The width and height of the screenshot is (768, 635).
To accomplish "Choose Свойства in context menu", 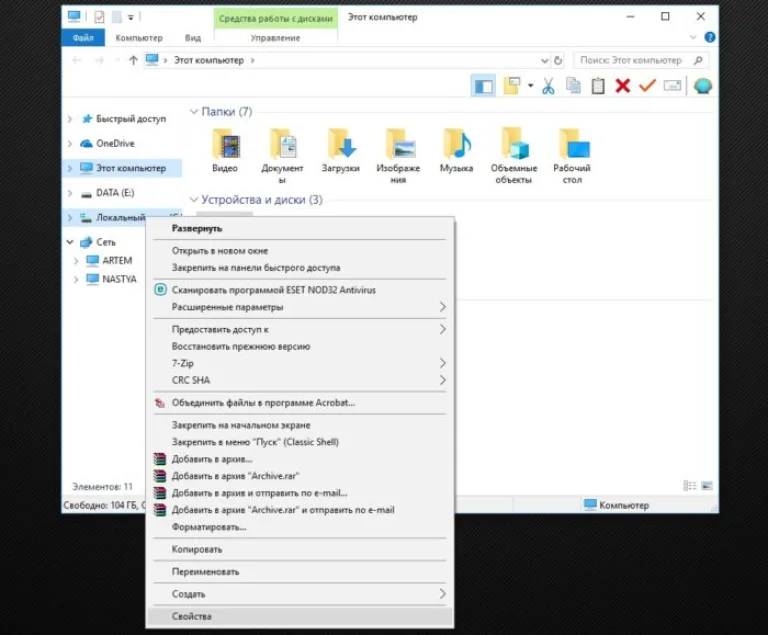I will point(300,616).
